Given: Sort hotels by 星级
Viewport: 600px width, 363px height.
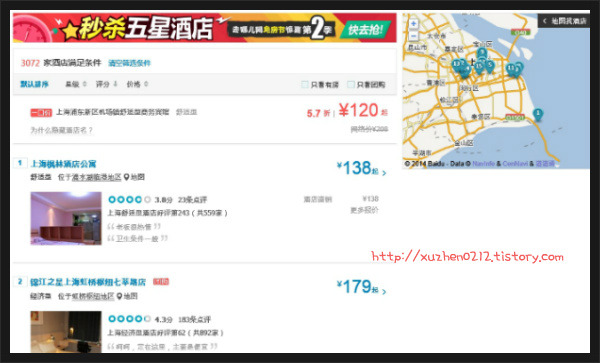Looking at the screenshot, I should [76, 84].
